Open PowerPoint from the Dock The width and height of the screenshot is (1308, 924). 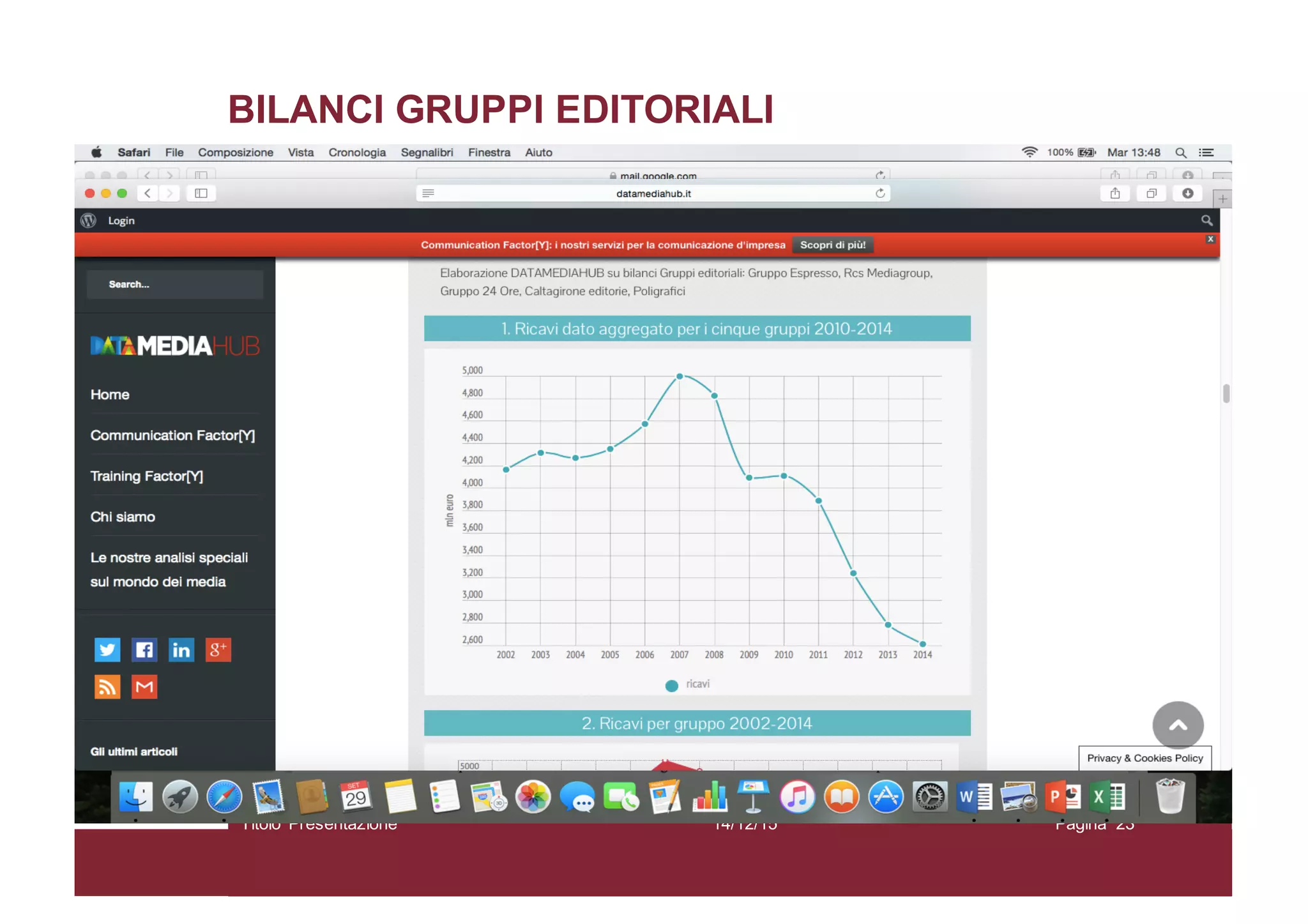pyautogui.click(x=1063, y=797)
